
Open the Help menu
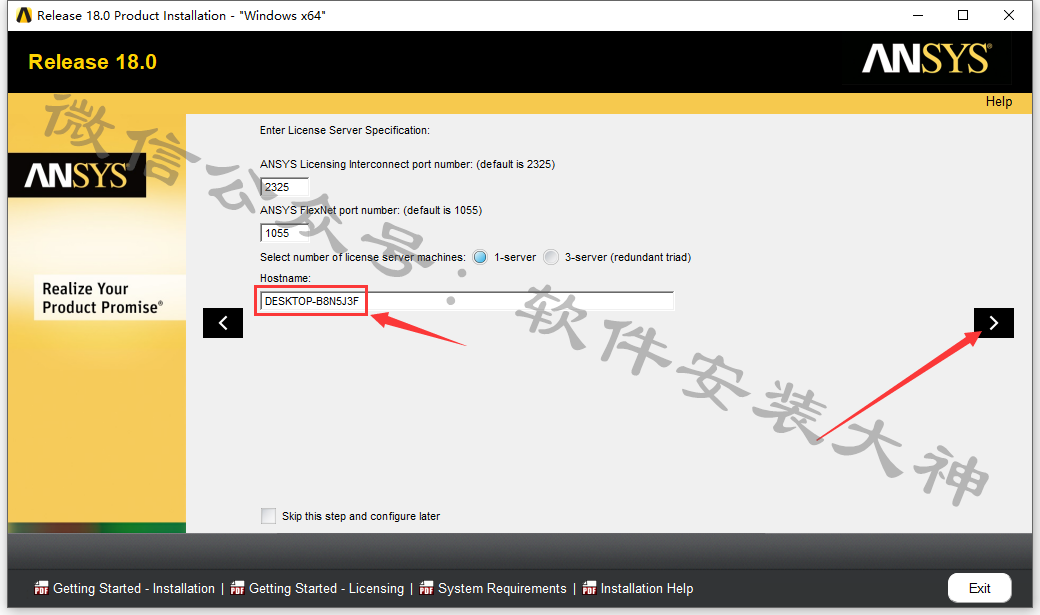(998, 102)
